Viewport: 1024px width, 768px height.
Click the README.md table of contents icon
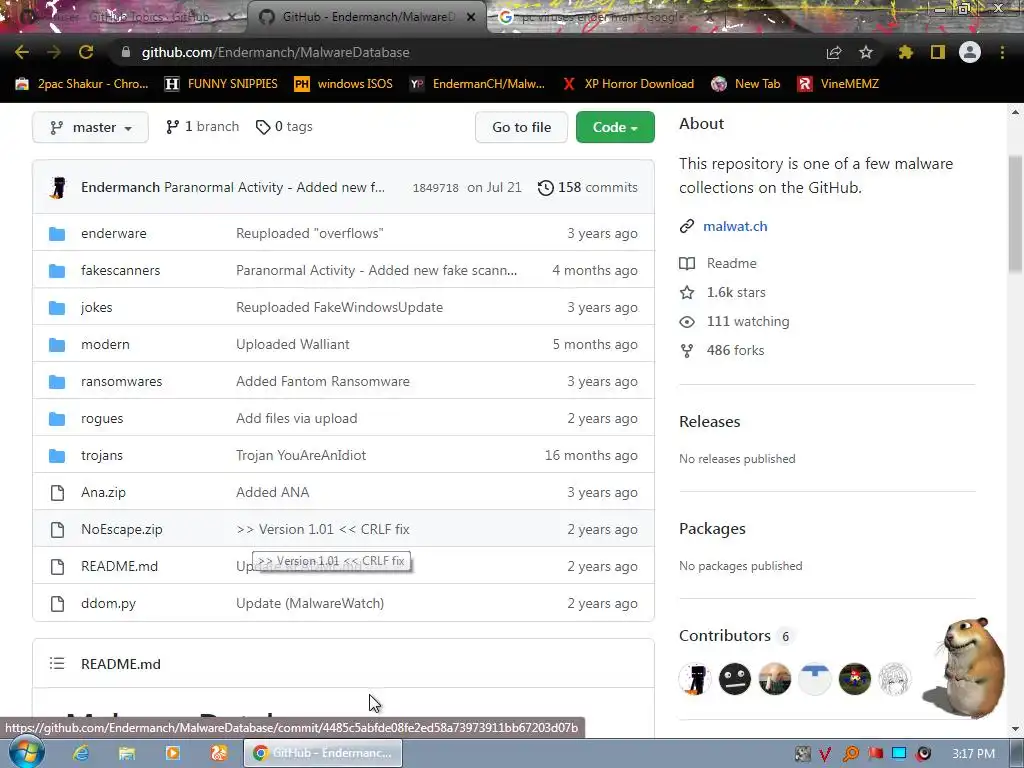tap(57, 664)
